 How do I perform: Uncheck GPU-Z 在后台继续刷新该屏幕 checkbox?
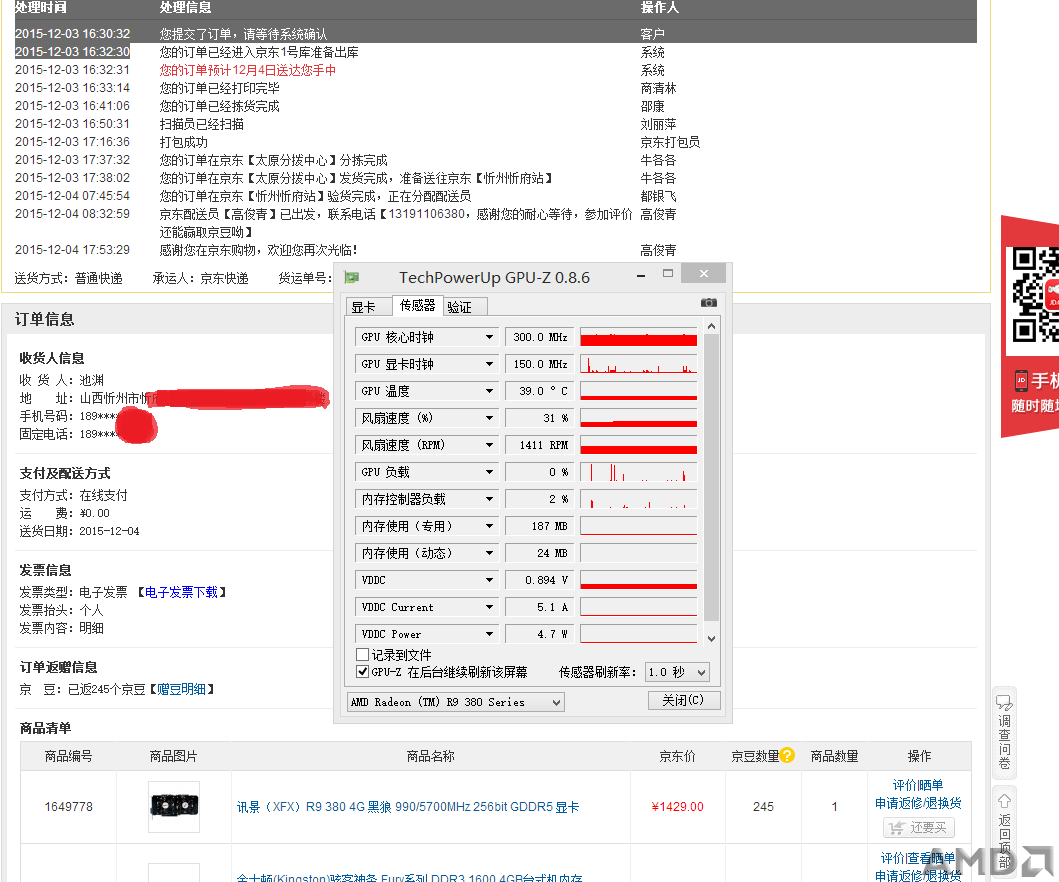(363, 671)
